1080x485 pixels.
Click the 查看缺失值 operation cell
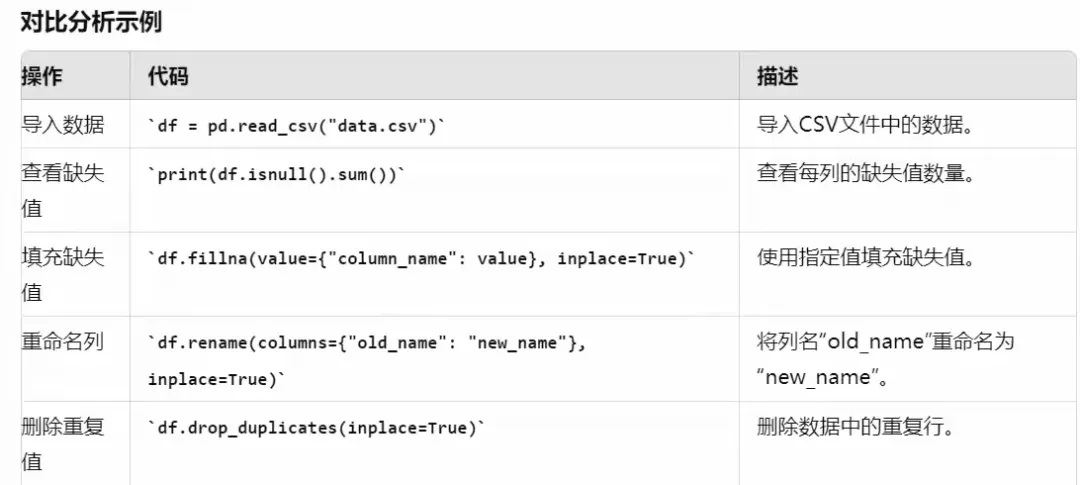point(63,191)
